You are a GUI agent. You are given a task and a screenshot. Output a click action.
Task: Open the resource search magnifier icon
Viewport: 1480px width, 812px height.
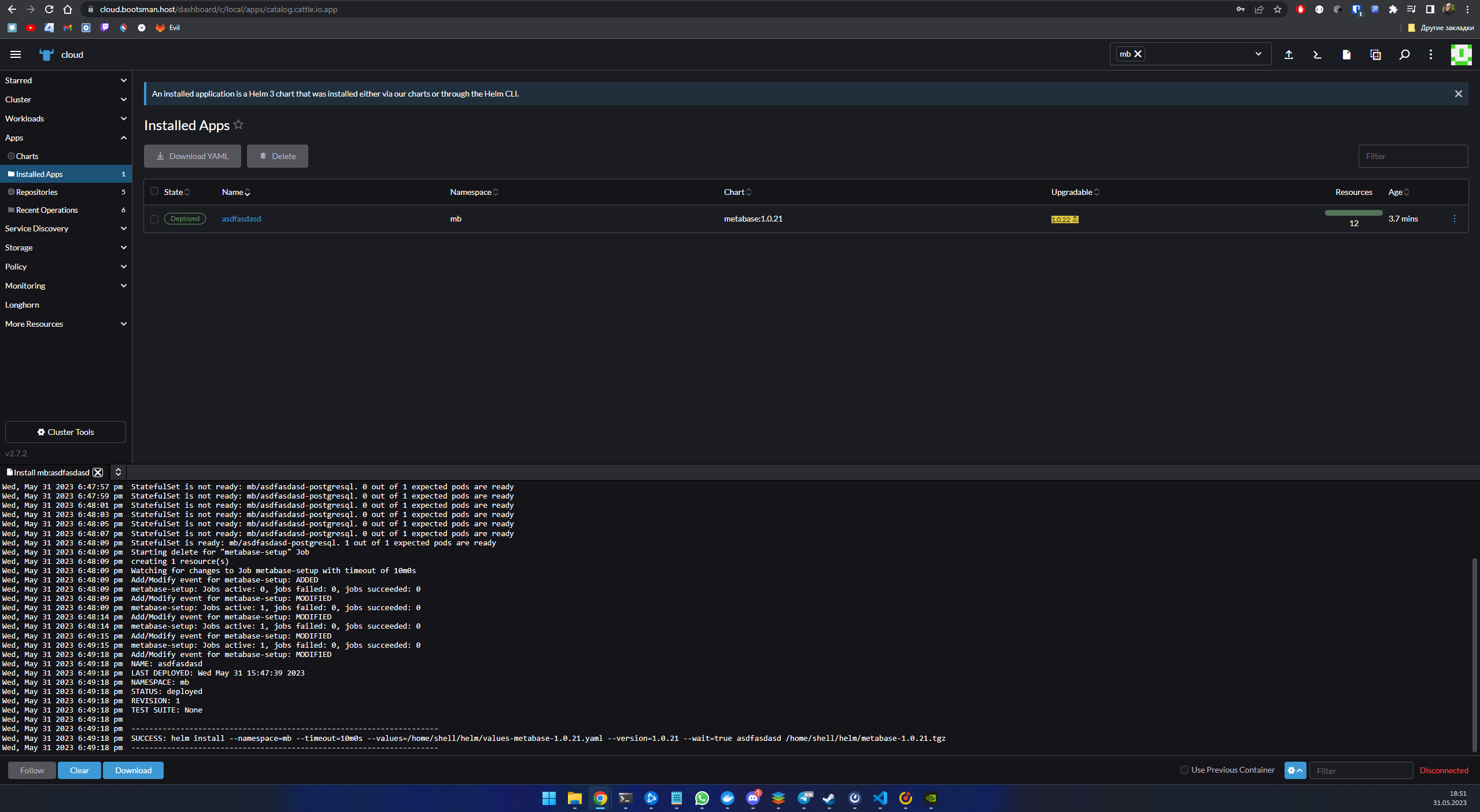[x=1404, y=54]
